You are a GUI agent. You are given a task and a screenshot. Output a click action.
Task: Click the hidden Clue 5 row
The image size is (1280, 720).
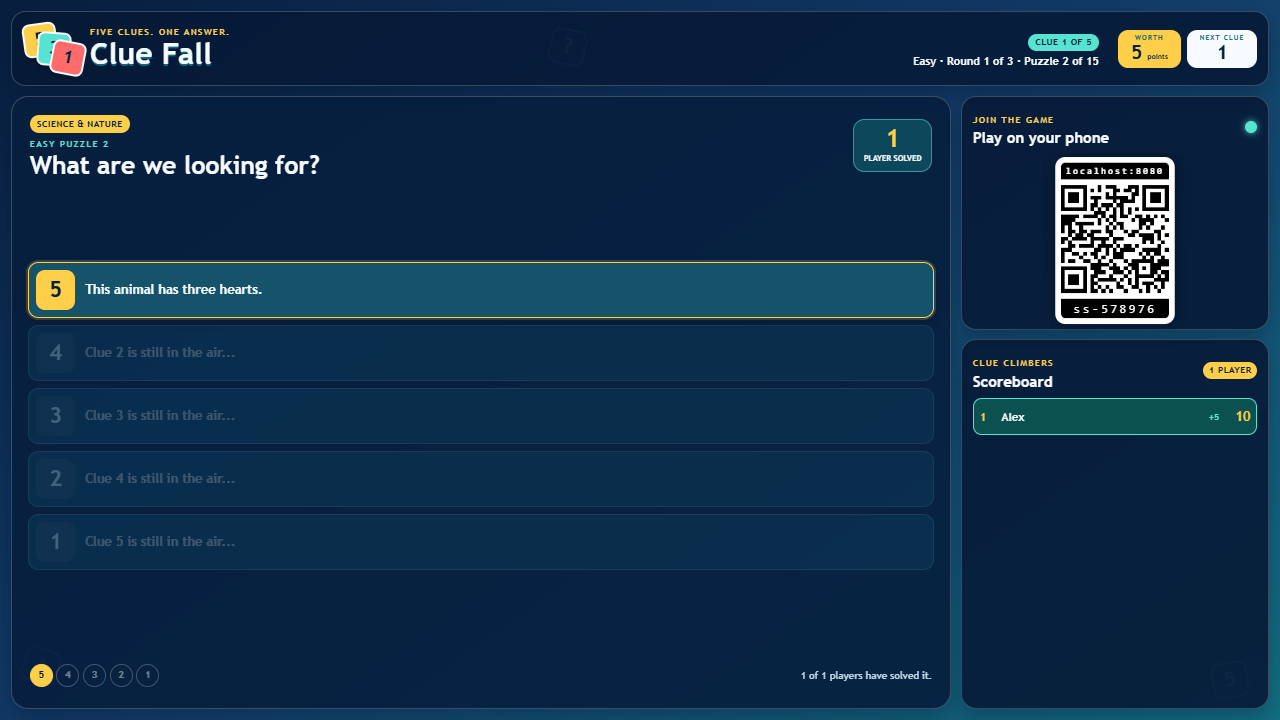coord(481,542)
